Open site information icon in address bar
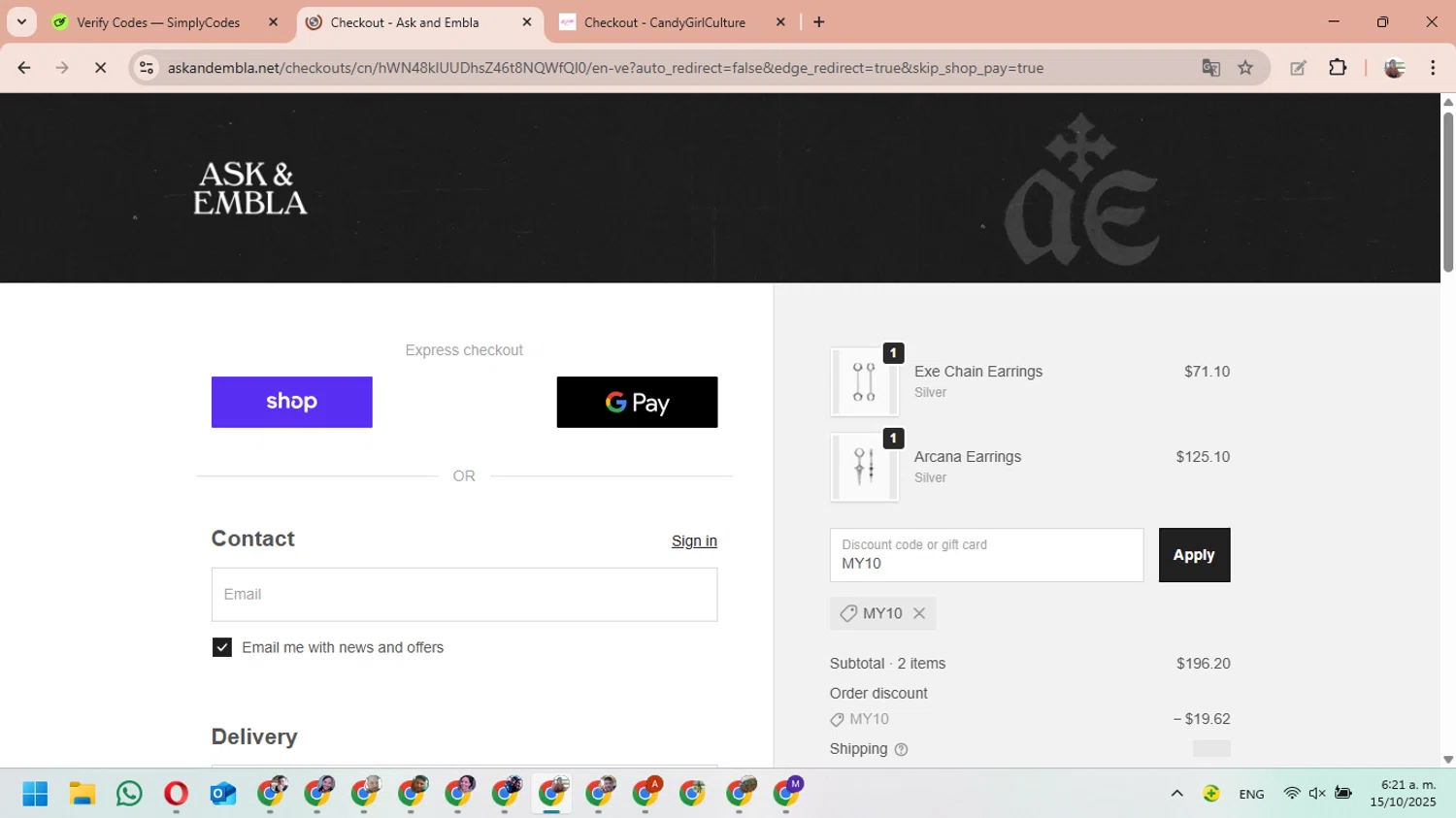The image size is (1456, 818). pyautogui.click(x=147, y=68)
